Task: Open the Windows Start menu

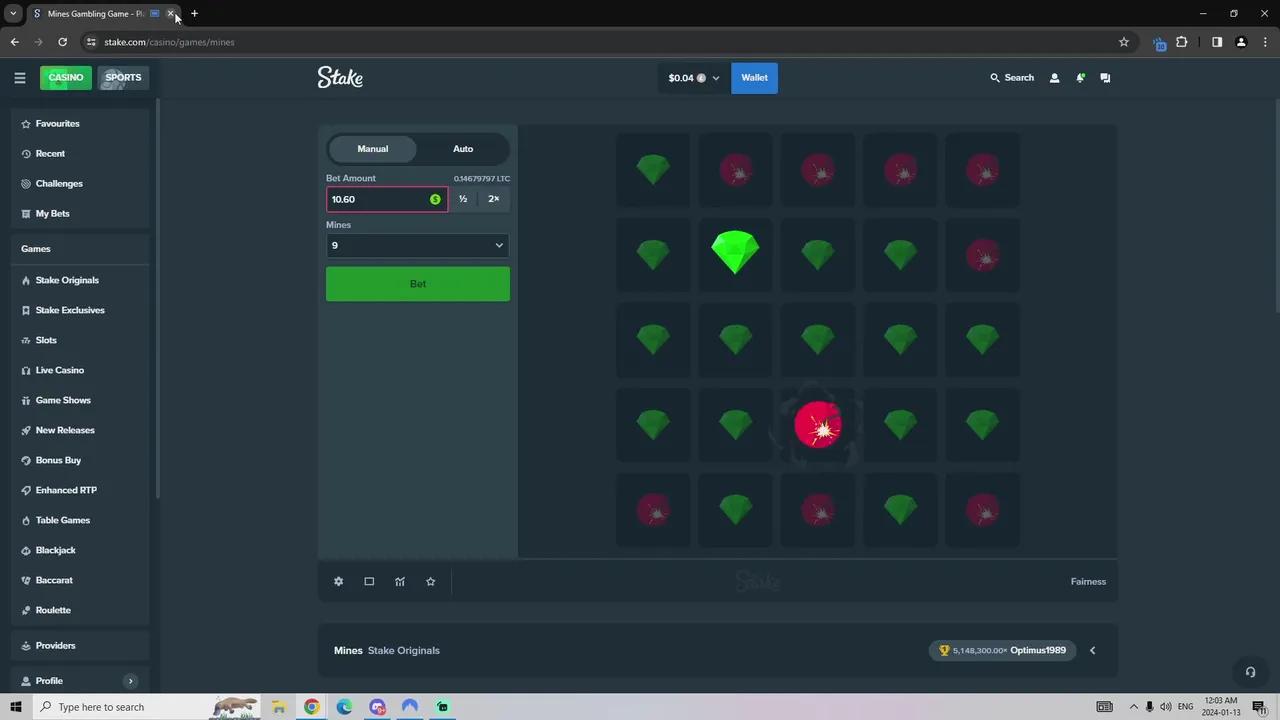Action: (x=15, y=707)
